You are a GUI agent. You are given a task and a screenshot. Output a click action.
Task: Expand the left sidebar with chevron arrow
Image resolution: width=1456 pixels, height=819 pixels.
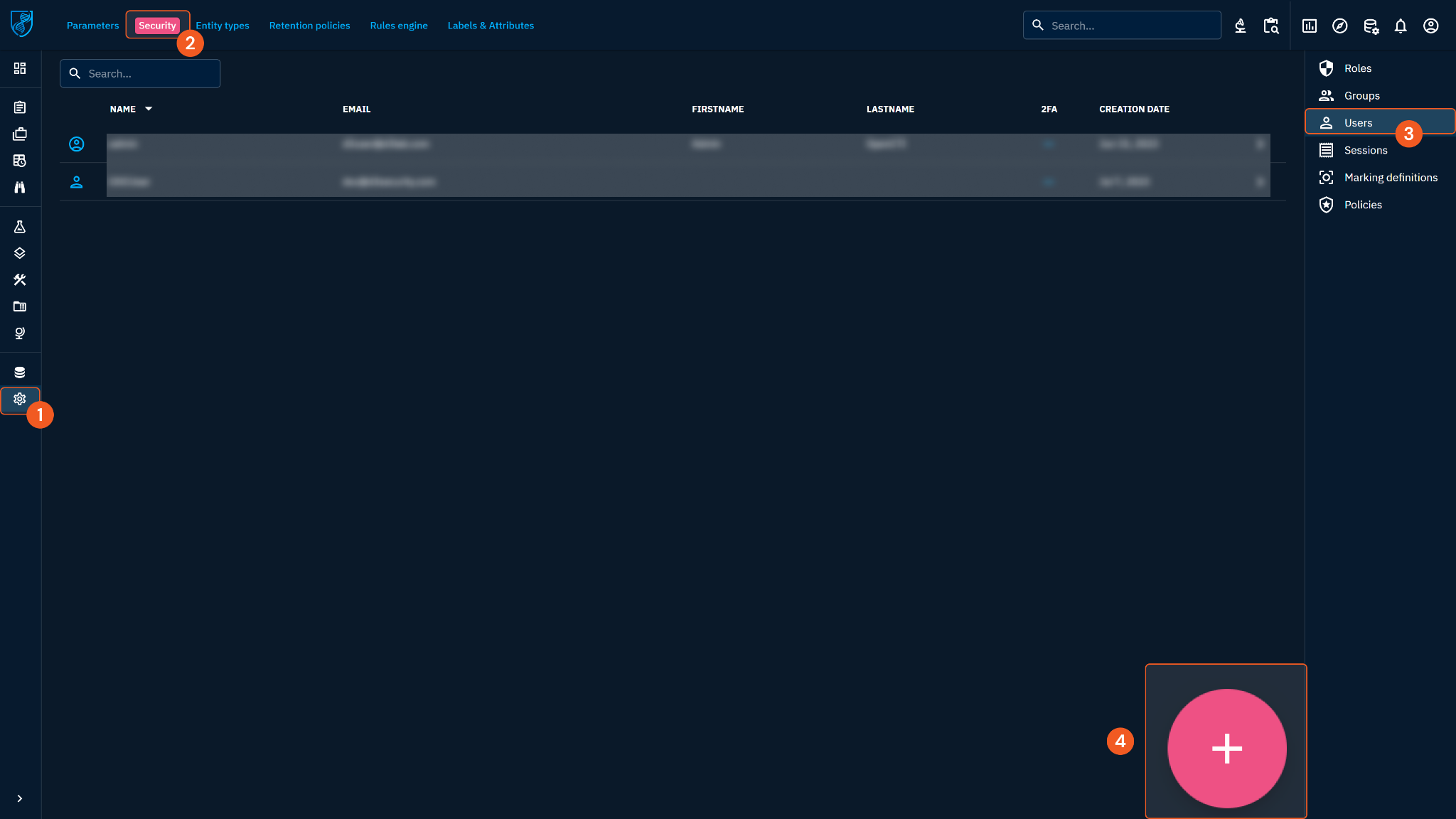20,798
